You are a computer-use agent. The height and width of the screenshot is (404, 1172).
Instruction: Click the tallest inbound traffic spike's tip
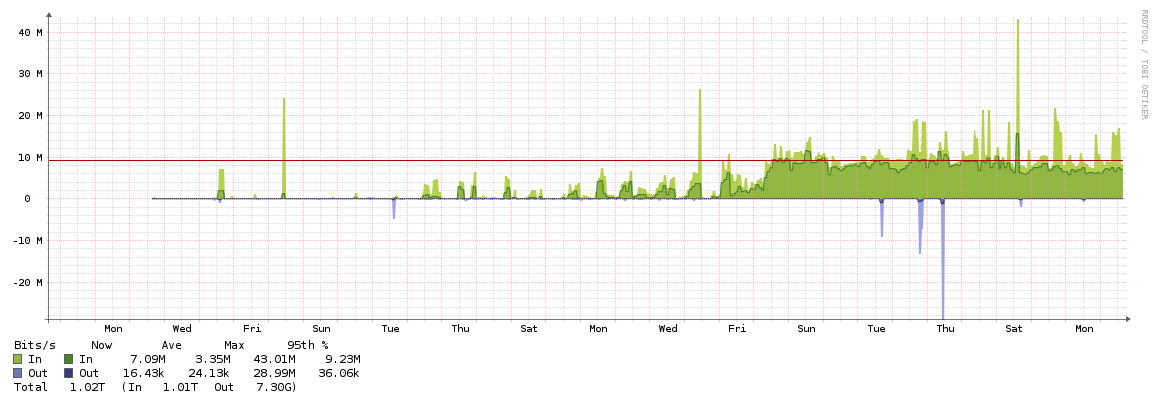(1017, 20)
